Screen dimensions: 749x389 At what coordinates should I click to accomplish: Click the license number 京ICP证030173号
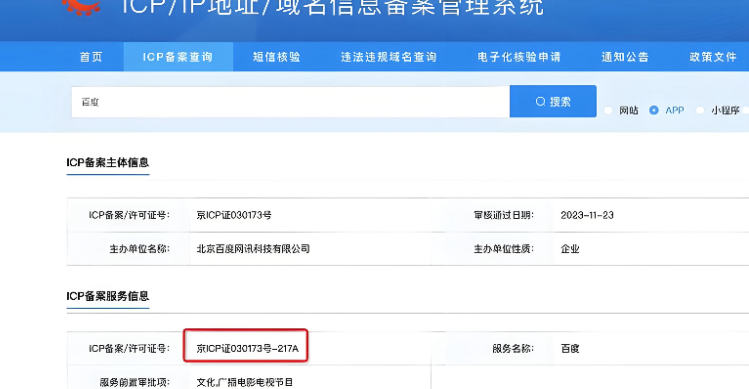(234, 215)
